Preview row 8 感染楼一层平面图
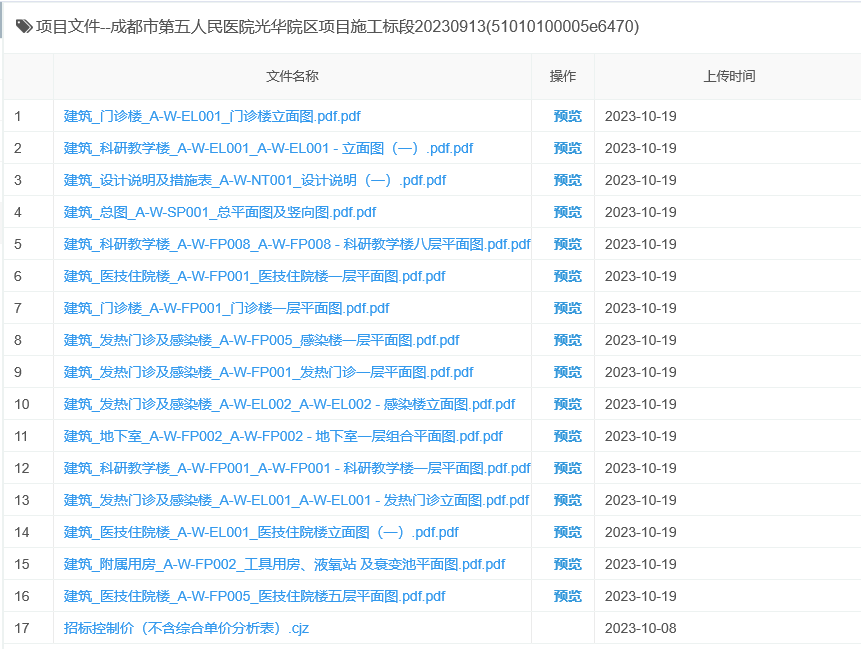Image resolution: width=861 pixels, height=649 pixels. [567, 340]
